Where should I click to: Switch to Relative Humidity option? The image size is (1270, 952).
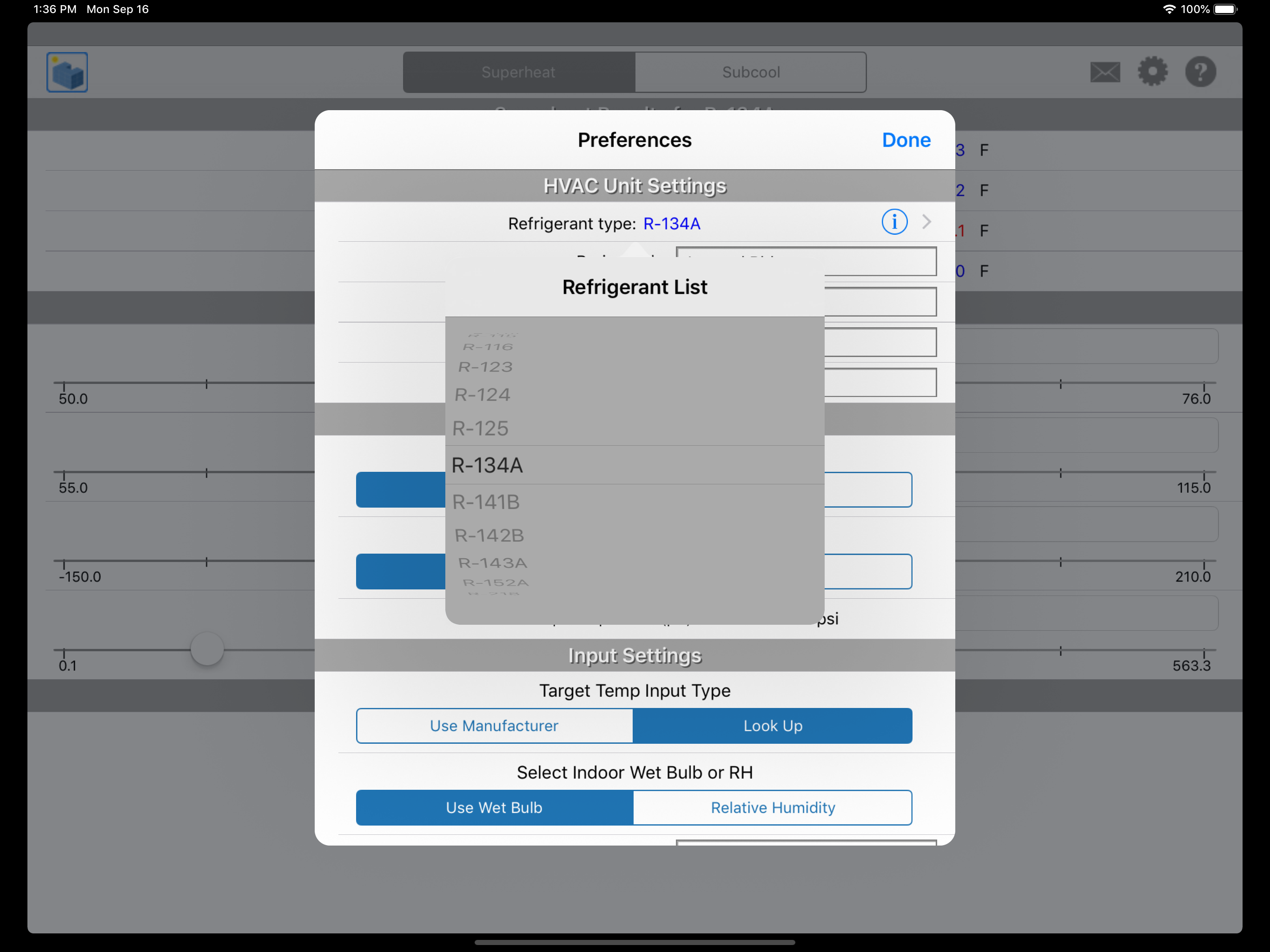click(x=772, y=807)
